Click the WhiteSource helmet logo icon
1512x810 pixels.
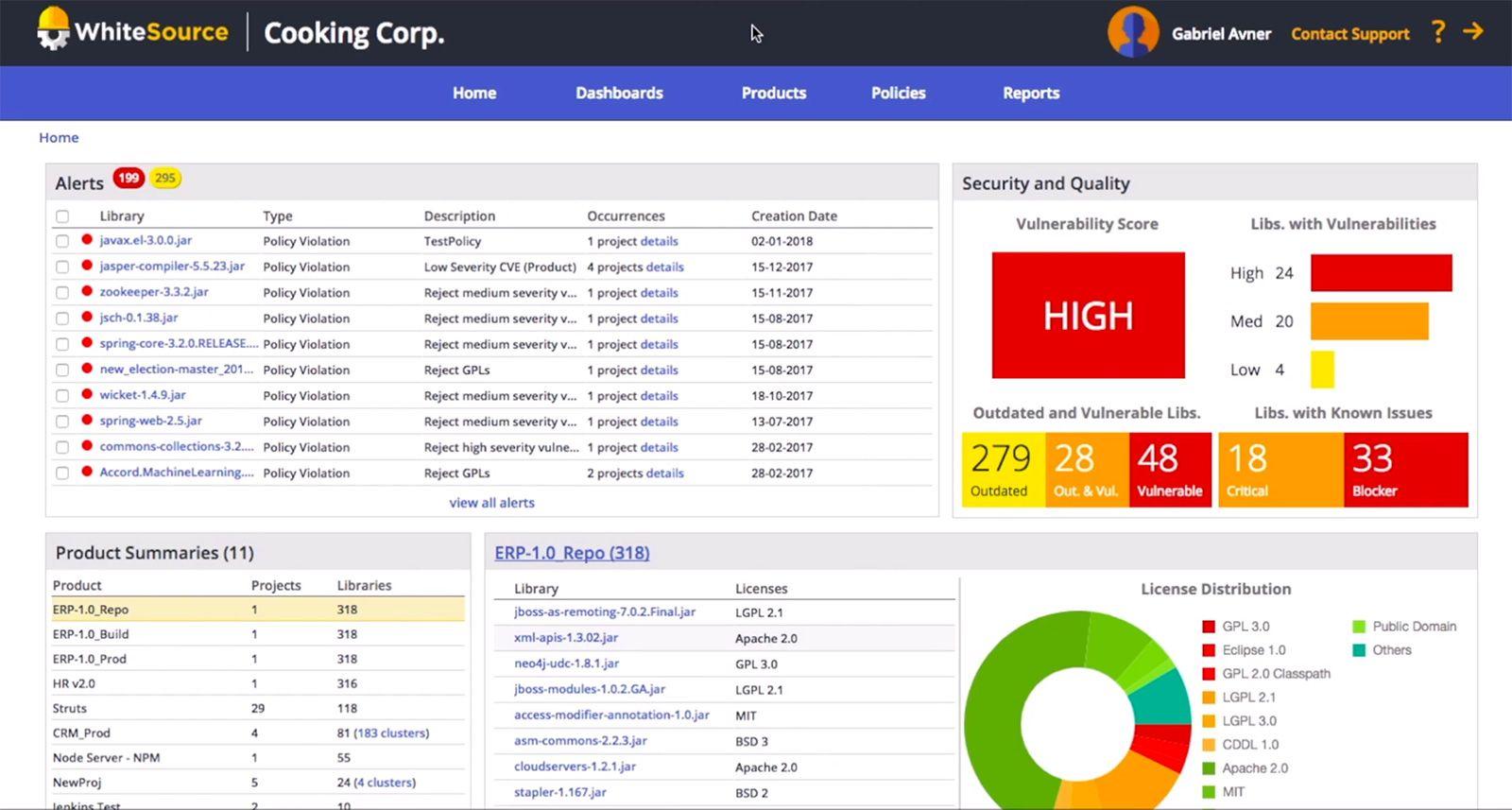point(53,29)
